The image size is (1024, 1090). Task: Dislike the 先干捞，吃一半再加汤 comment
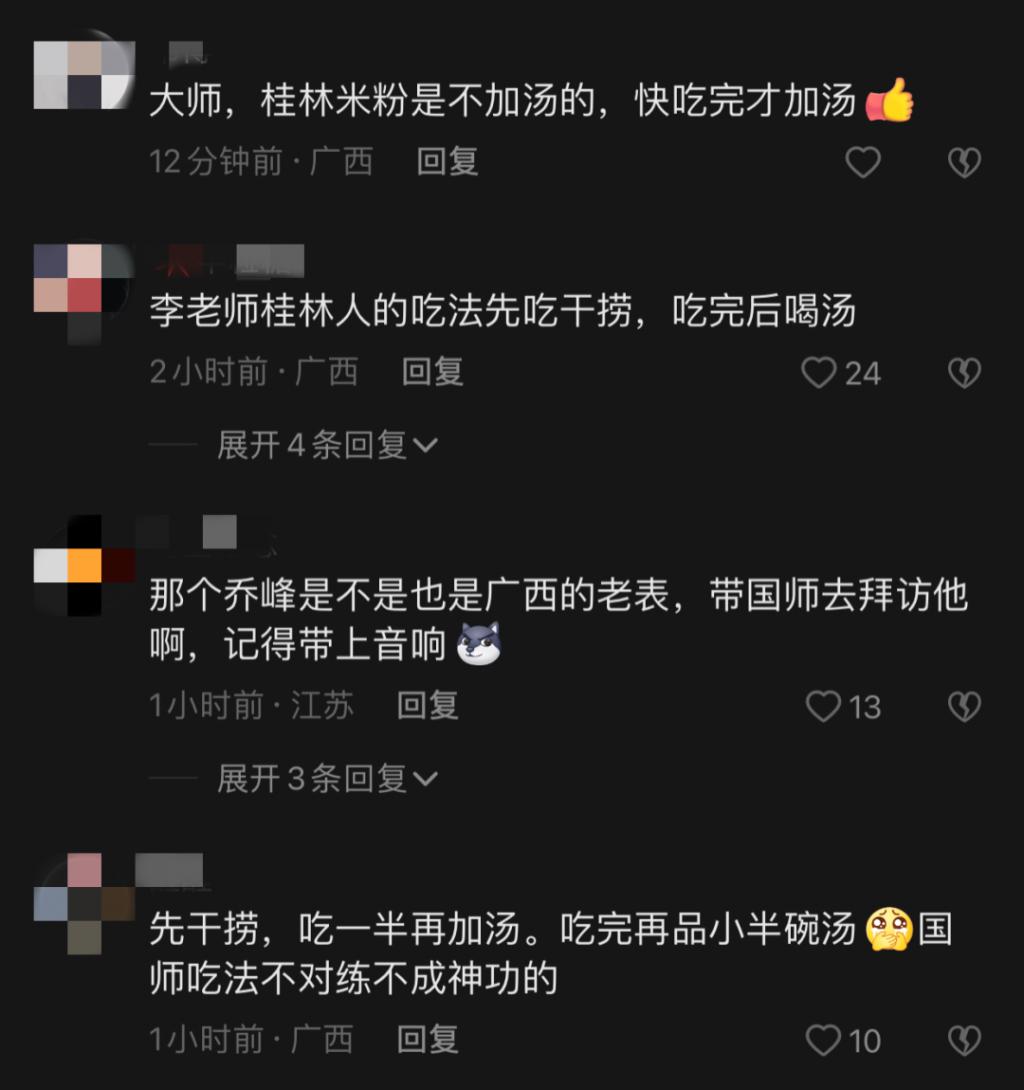coord(964,1040)
